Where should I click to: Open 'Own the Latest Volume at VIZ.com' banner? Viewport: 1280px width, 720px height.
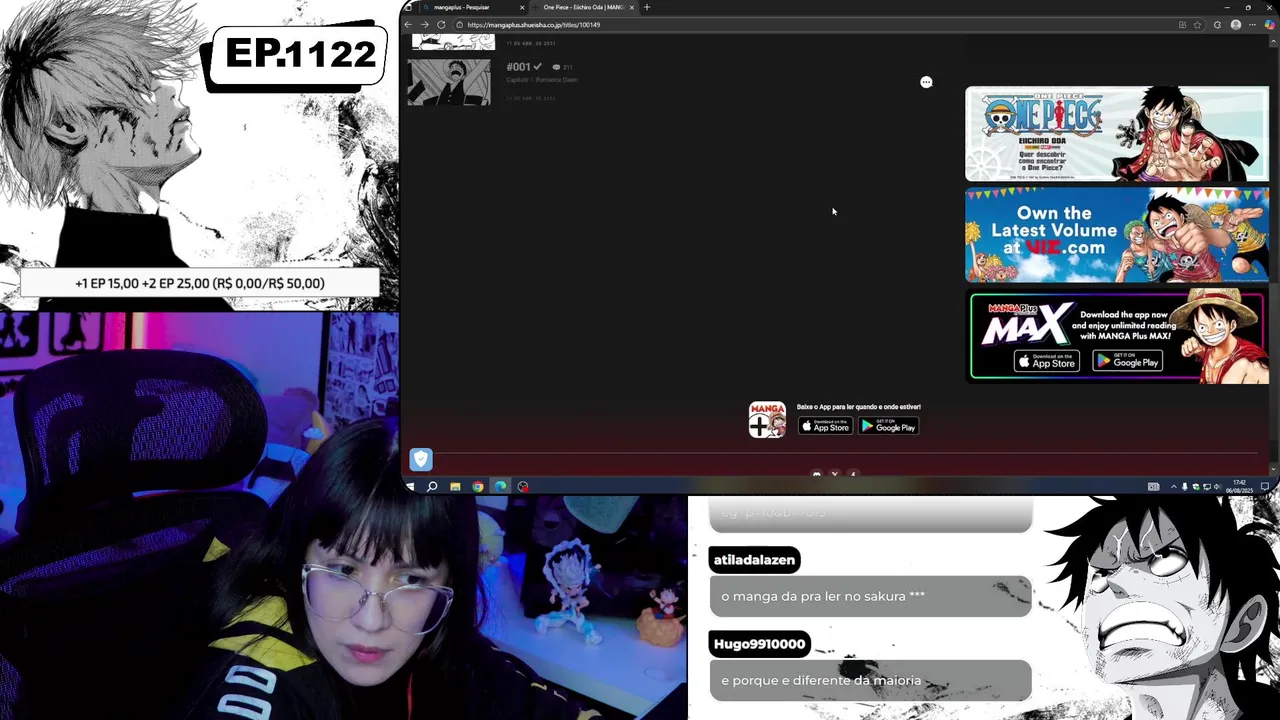[1117, 235]
